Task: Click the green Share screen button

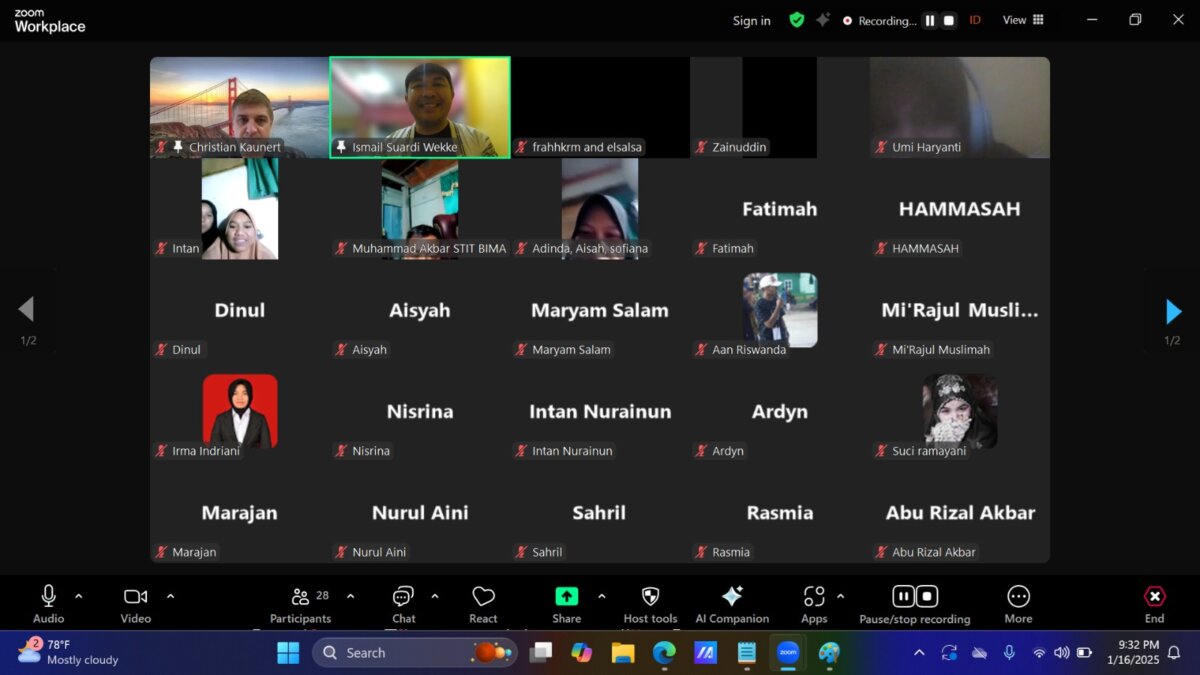Action: click(566, 604)
